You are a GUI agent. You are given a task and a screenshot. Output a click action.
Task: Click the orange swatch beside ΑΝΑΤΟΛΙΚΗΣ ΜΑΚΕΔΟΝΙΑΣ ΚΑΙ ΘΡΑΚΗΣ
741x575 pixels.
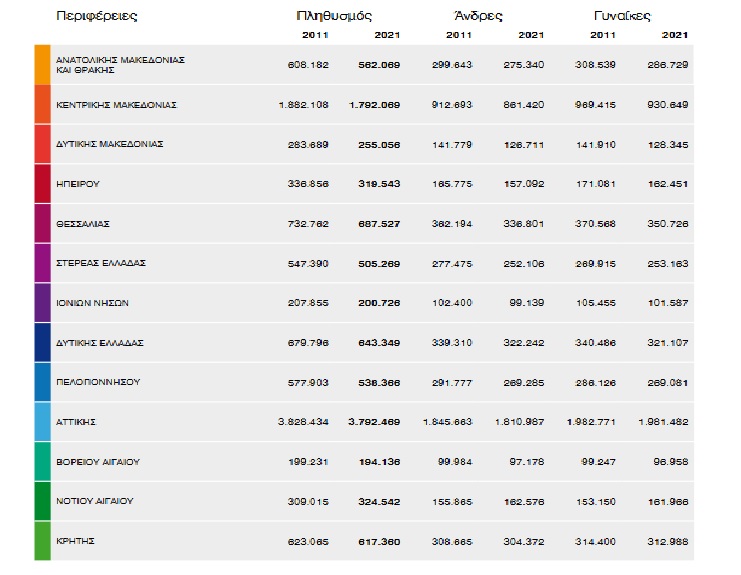coord(42,64)
